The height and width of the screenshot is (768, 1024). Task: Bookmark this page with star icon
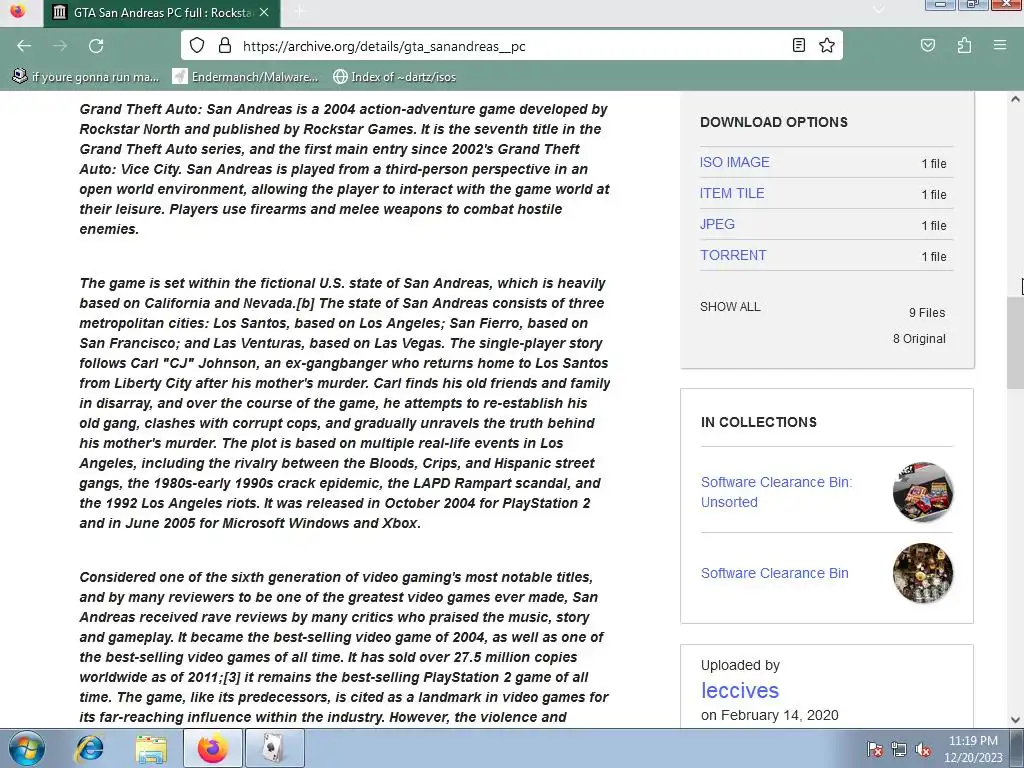pyautogui.click(x=827, y=46)
